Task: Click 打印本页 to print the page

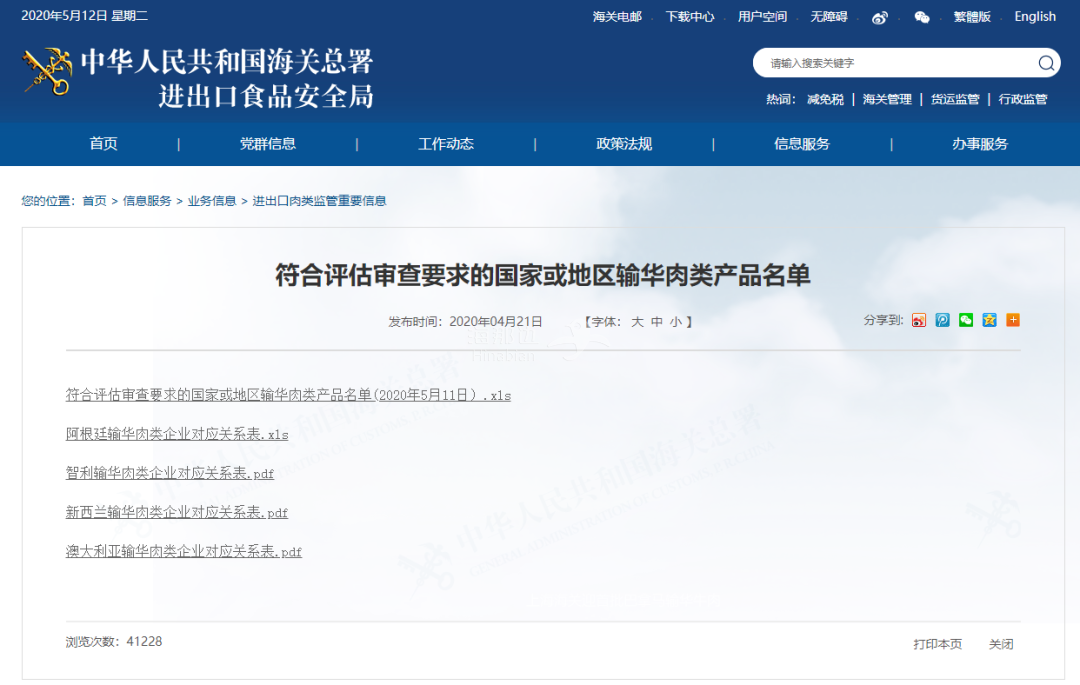Action: point(937,644)
